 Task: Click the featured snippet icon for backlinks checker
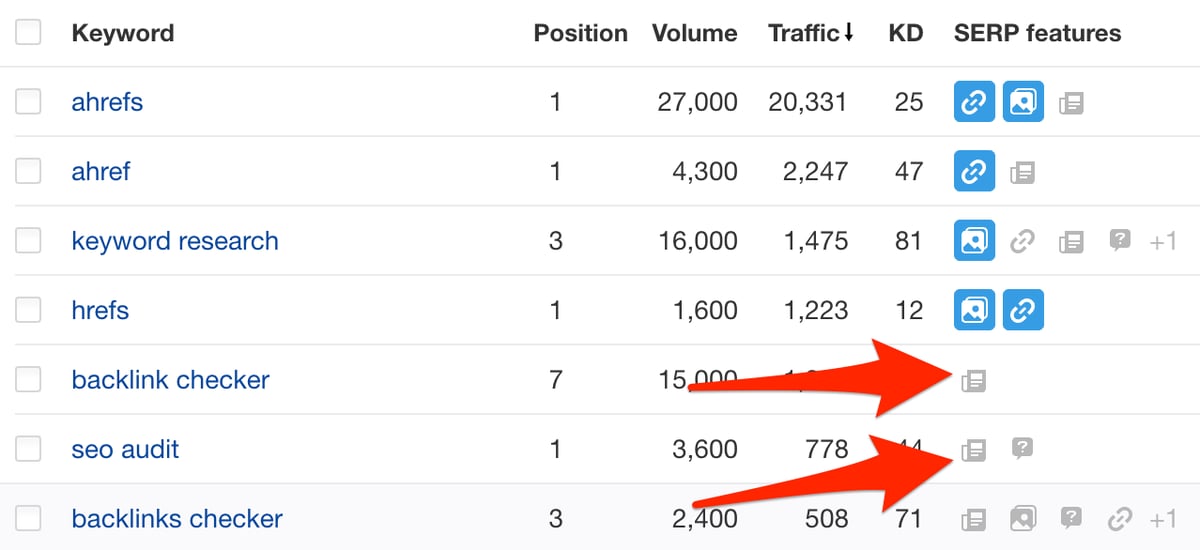coord(973,519)
